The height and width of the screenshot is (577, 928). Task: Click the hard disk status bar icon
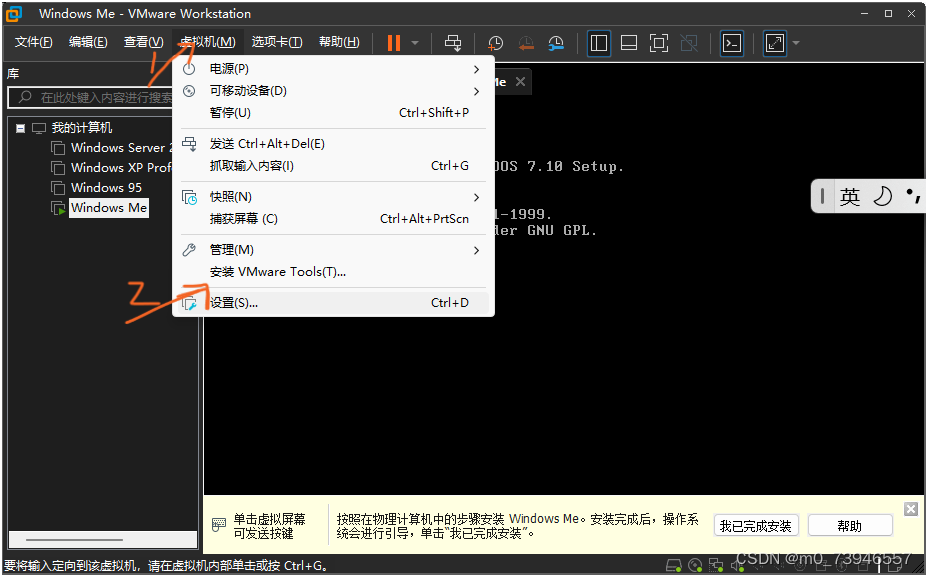pyautogui.click(x=674, y=566)
